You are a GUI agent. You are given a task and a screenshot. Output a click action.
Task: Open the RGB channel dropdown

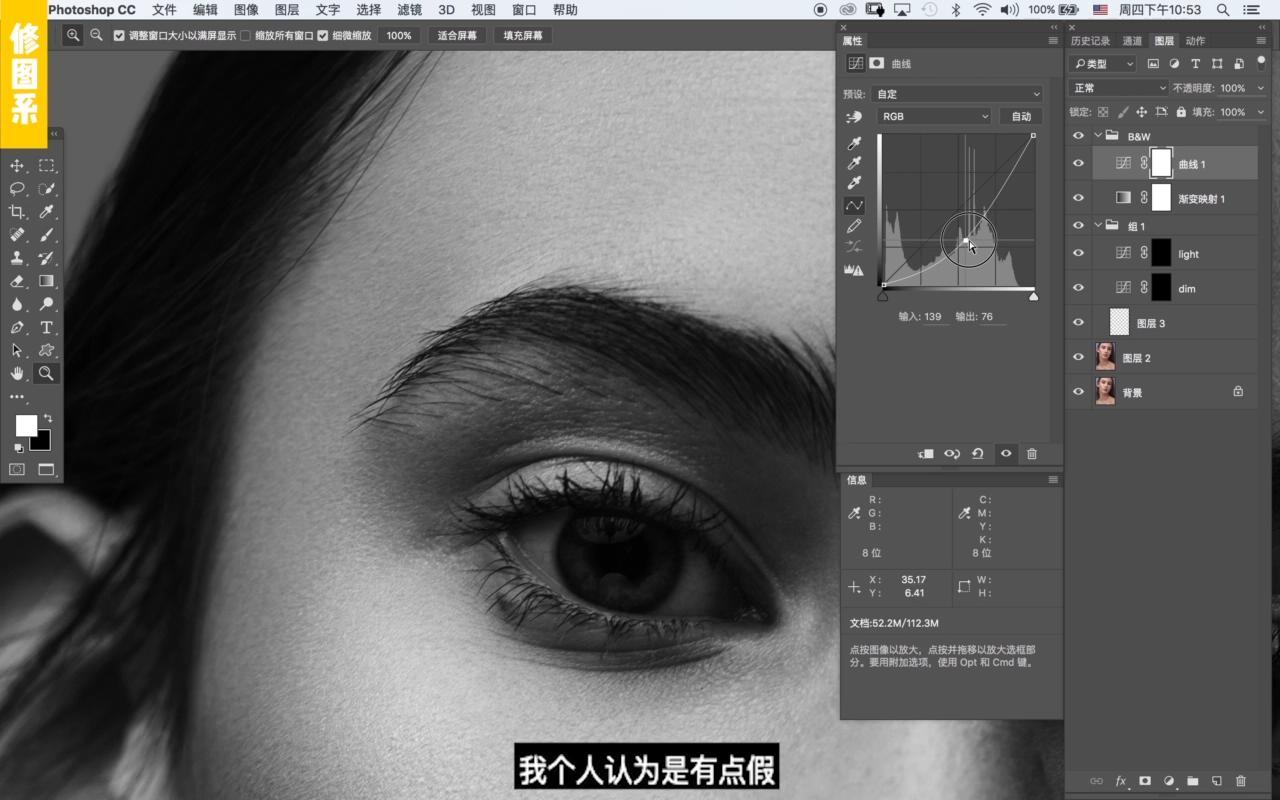tap(934, 117)
